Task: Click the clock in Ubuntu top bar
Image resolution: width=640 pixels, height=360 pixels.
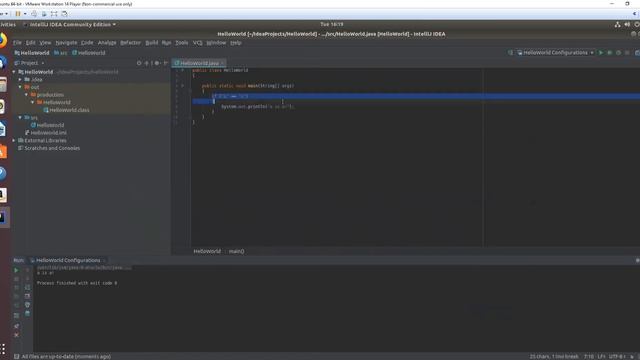Action: pyautogui.click(x=331, y=24)
